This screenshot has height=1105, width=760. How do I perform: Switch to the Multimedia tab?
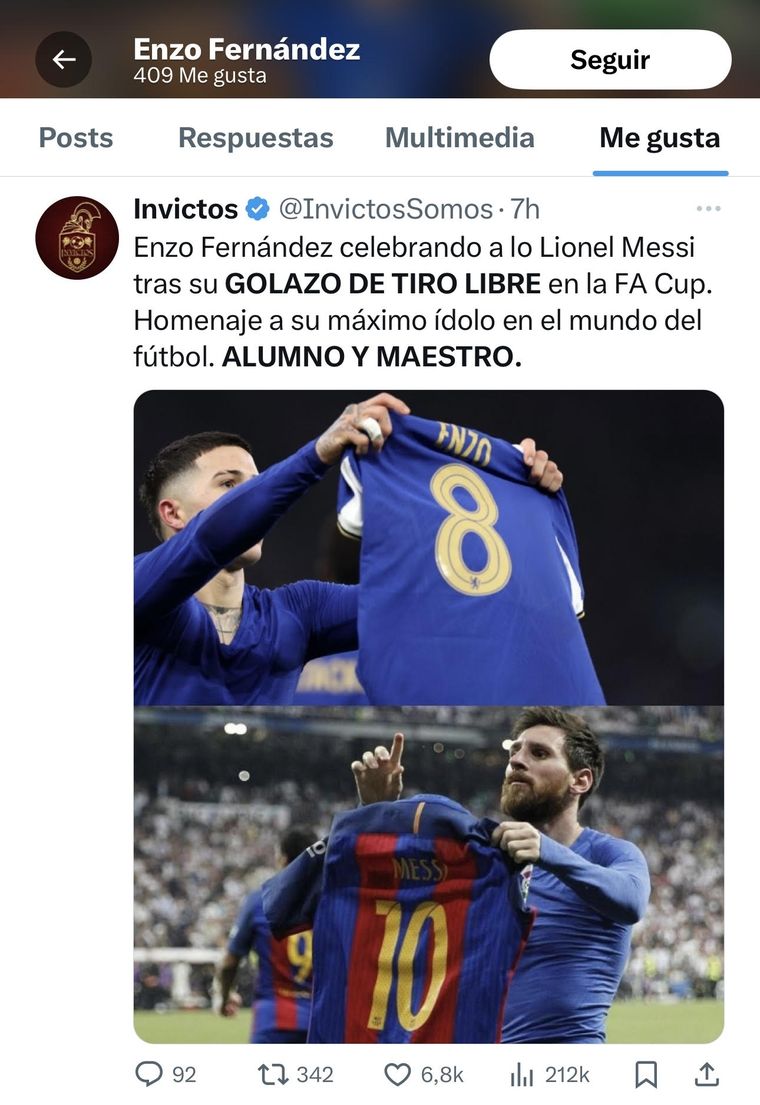click(459, 137)
